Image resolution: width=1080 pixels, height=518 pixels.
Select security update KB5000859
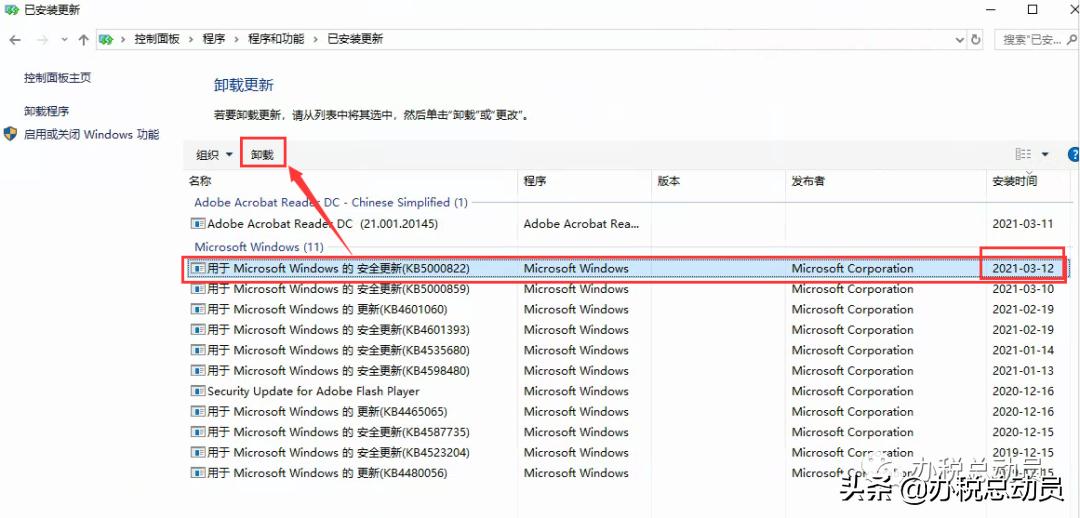point(630,289)
